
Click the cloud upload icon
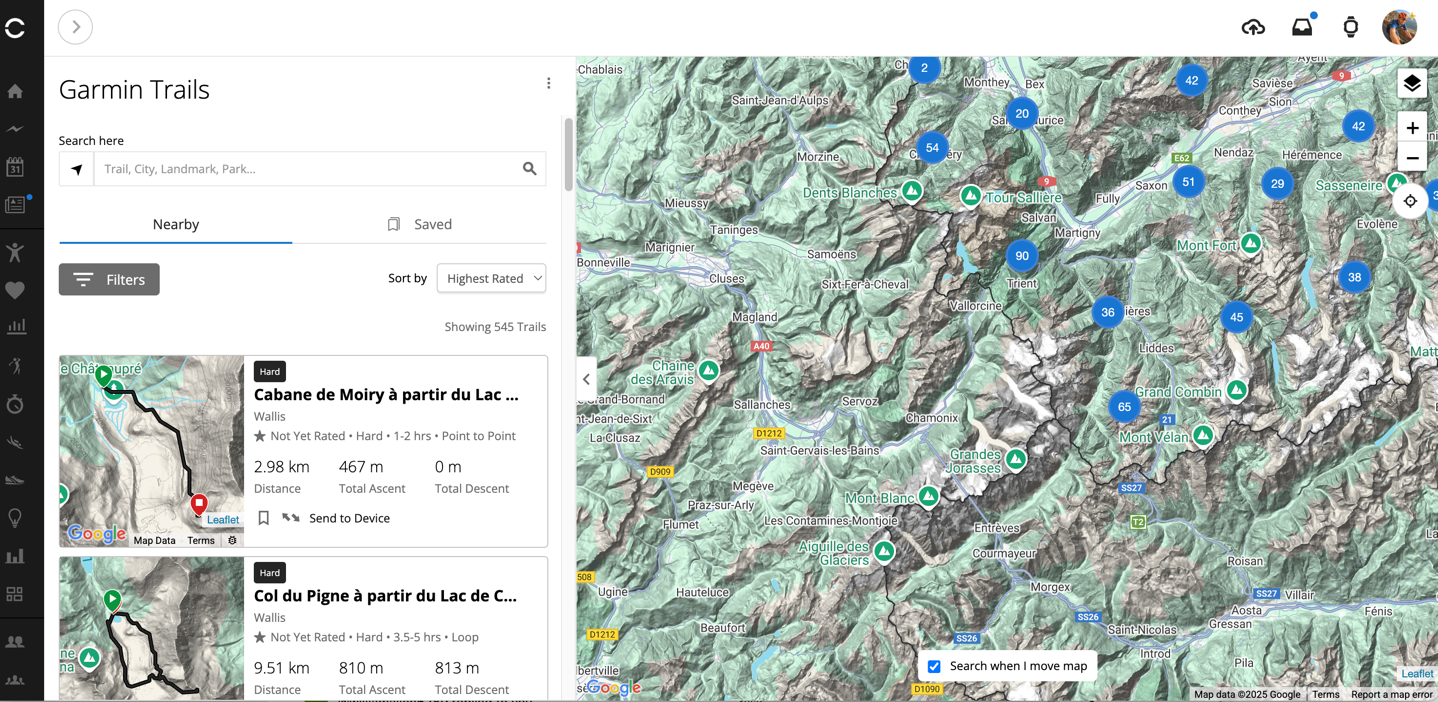click(1253, 27)
